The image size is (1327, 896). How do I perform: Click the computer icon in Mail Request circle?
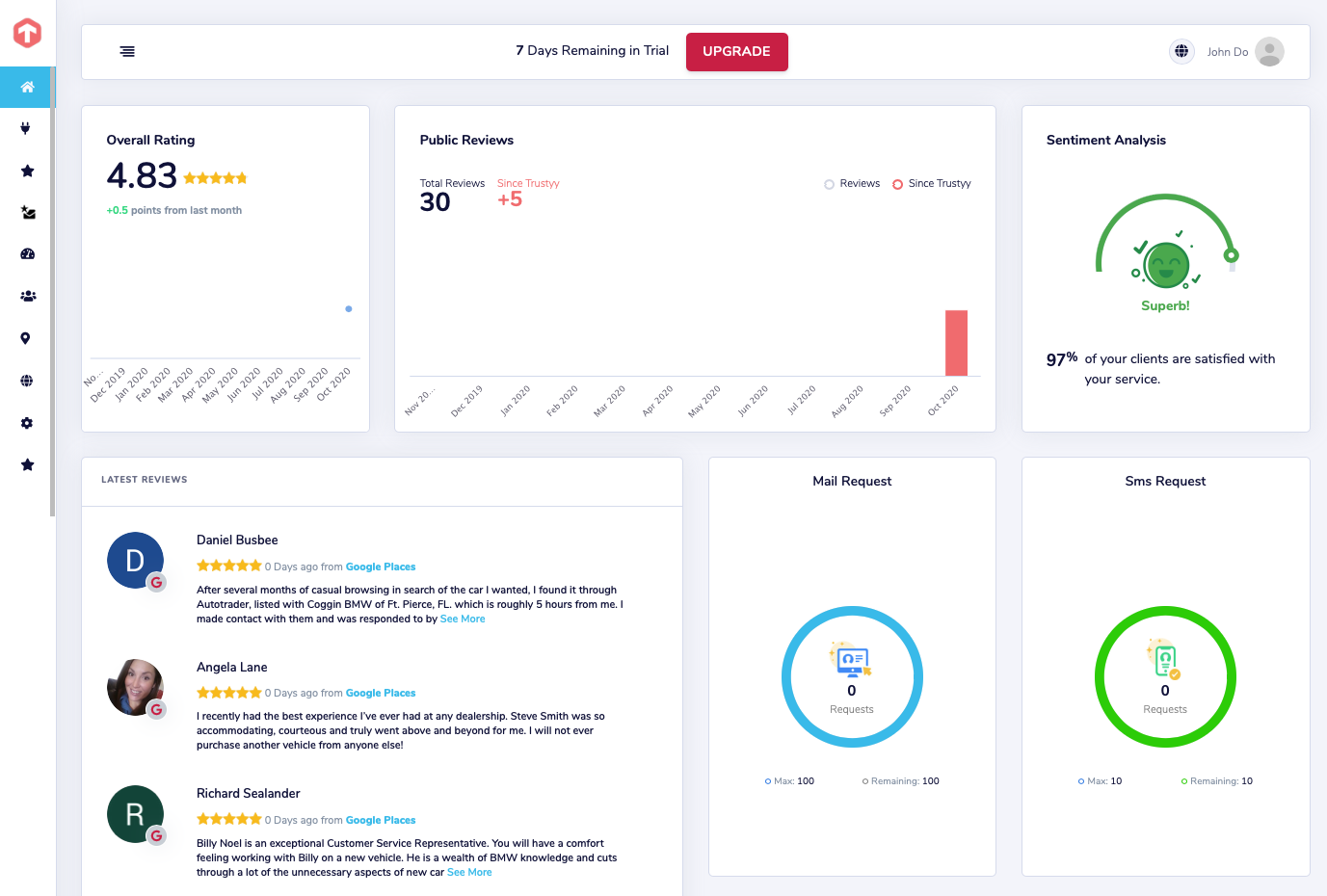click(851, 660)
